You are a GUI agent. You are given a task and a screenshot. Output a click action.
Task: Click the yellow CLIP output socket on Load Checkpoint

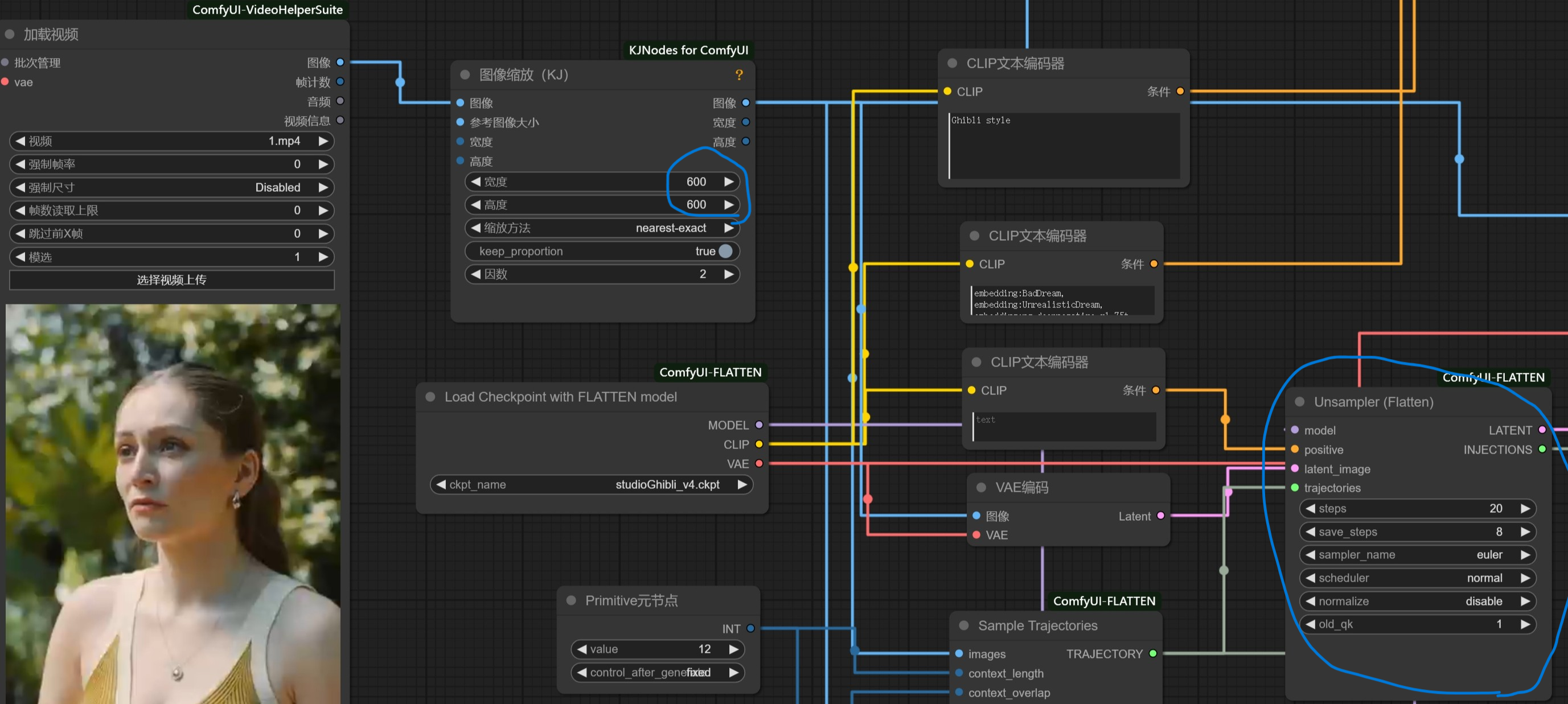759,444
